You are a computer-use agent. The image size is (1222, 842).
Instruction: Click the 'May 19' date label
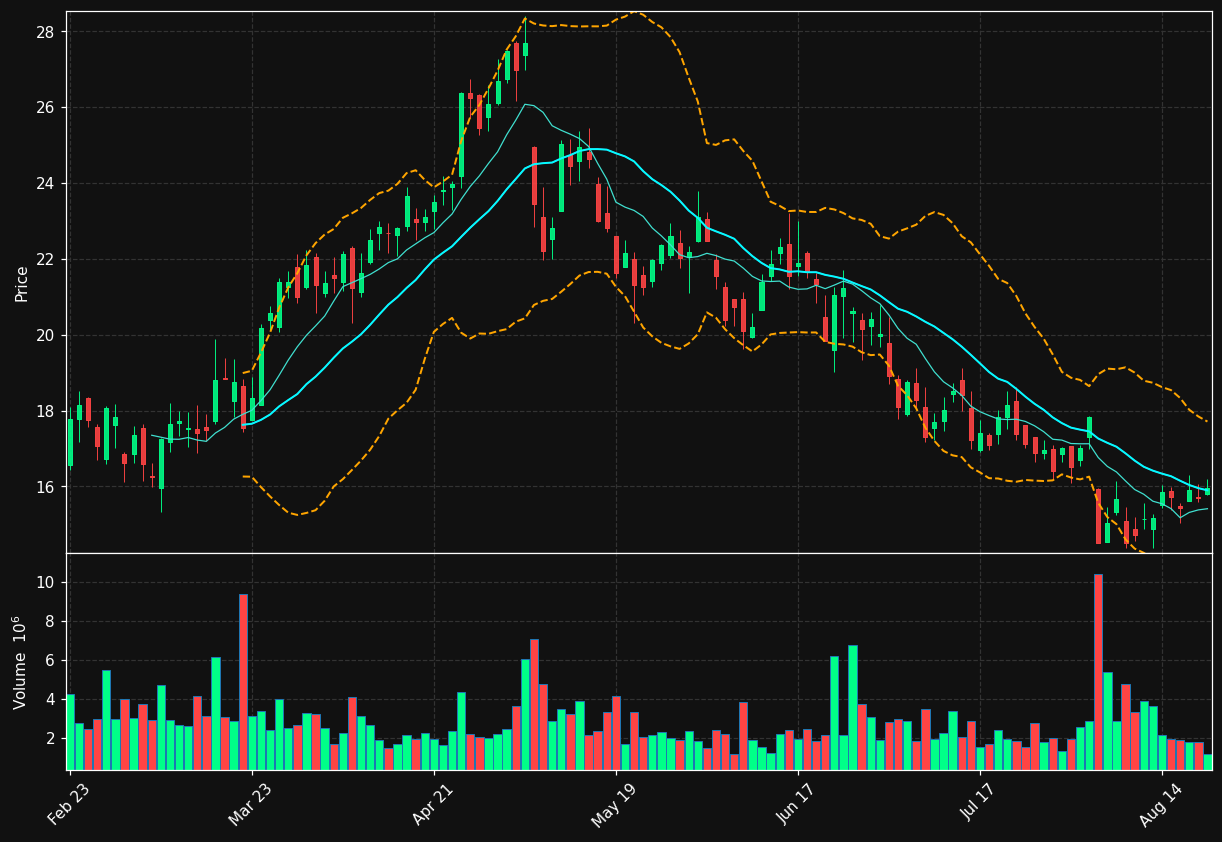point(614,806)
